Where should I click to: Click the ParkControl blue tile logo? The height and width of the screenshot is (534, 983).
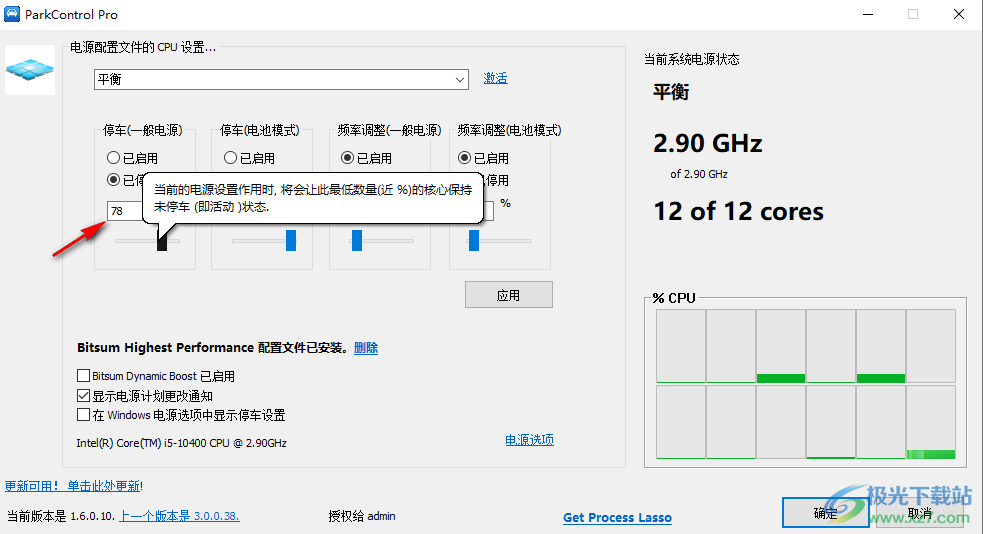(30, 70)
